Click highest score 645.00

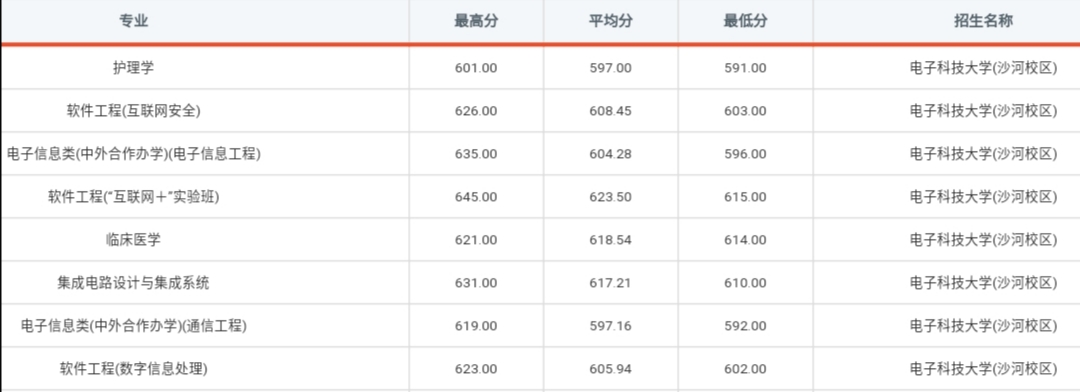475,197
